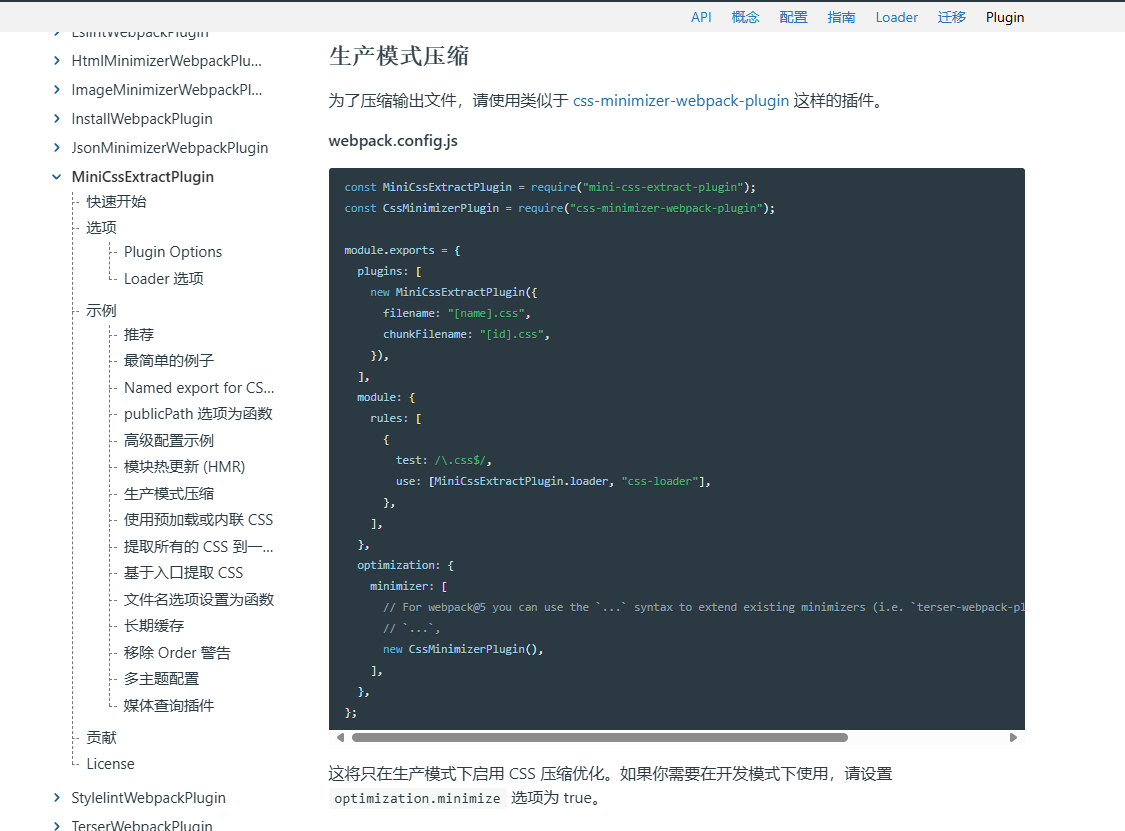Open the 迁移 nav tab

tap(952, 17)
